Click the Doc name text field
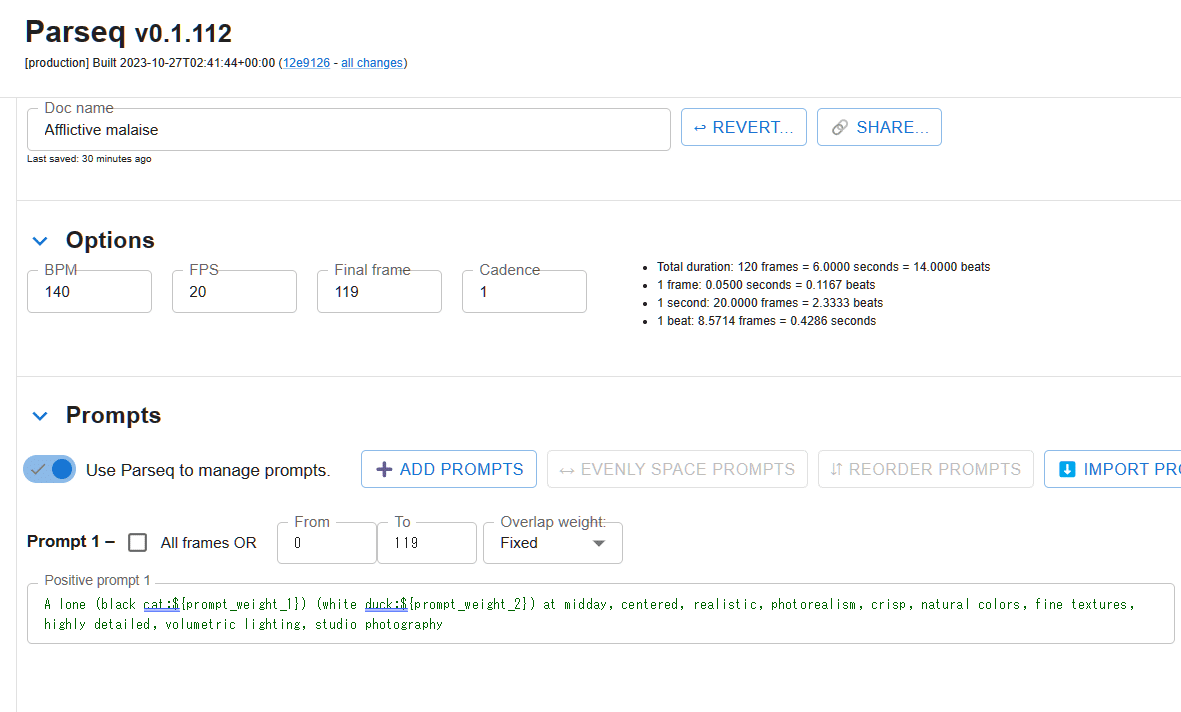The width and height of the screenshot is (1181, 712). [348, 130]
